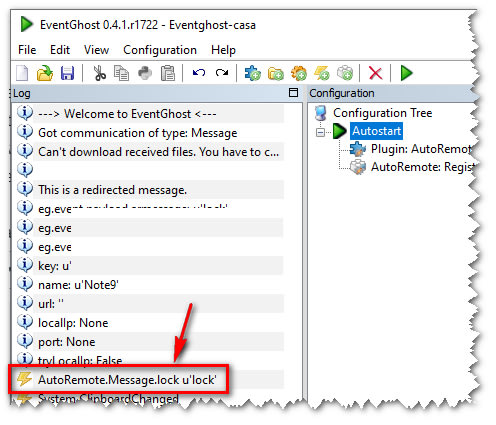Click the info icon beside name: u'Note9'

pyautogui.click(x=25, y=284)
